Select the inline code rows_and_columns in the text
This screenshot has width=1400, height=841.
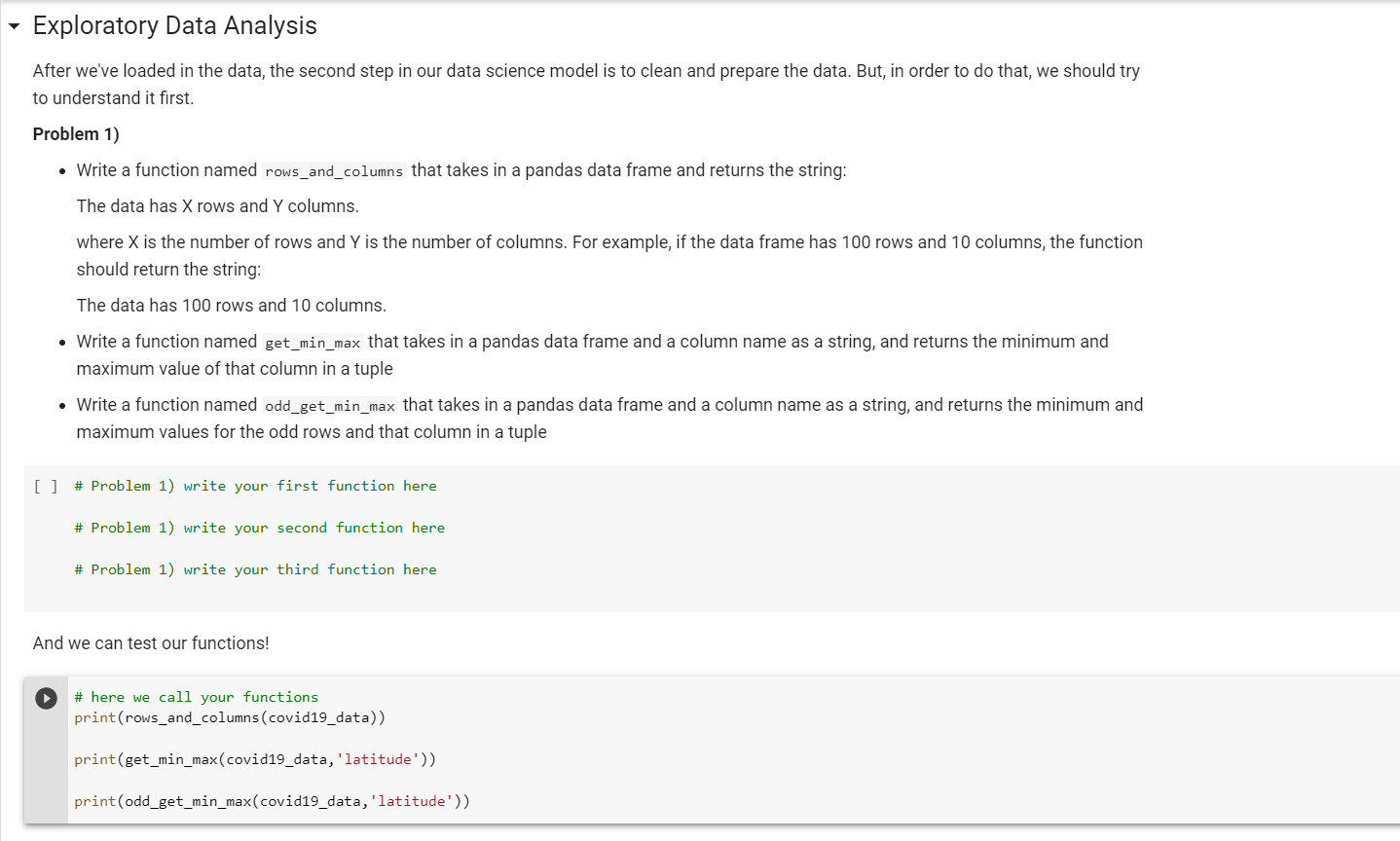click(333, 170)
